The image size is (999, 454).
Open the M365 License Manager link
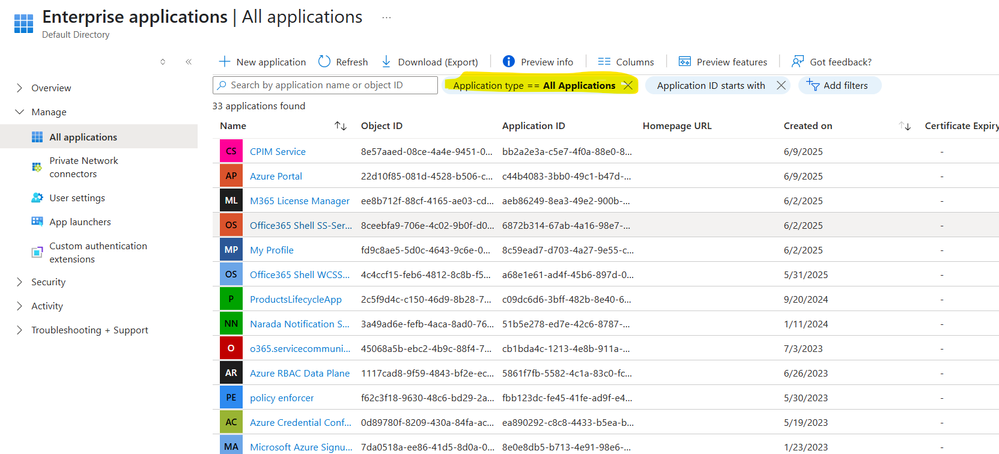[299, 201]
